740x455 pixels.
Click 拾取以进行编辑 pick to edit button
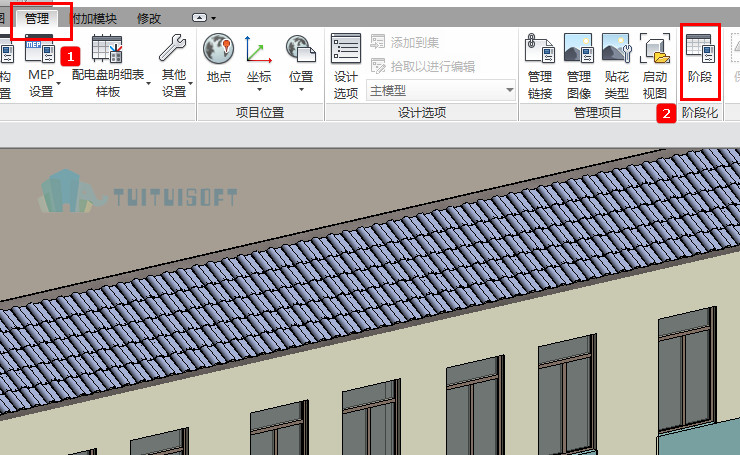423,66
